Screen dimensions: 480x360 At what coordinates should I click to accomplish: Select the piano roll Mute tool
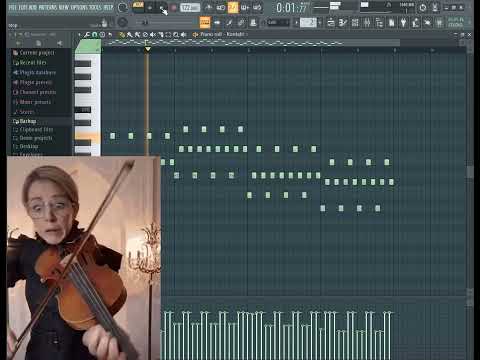point(153,34)
